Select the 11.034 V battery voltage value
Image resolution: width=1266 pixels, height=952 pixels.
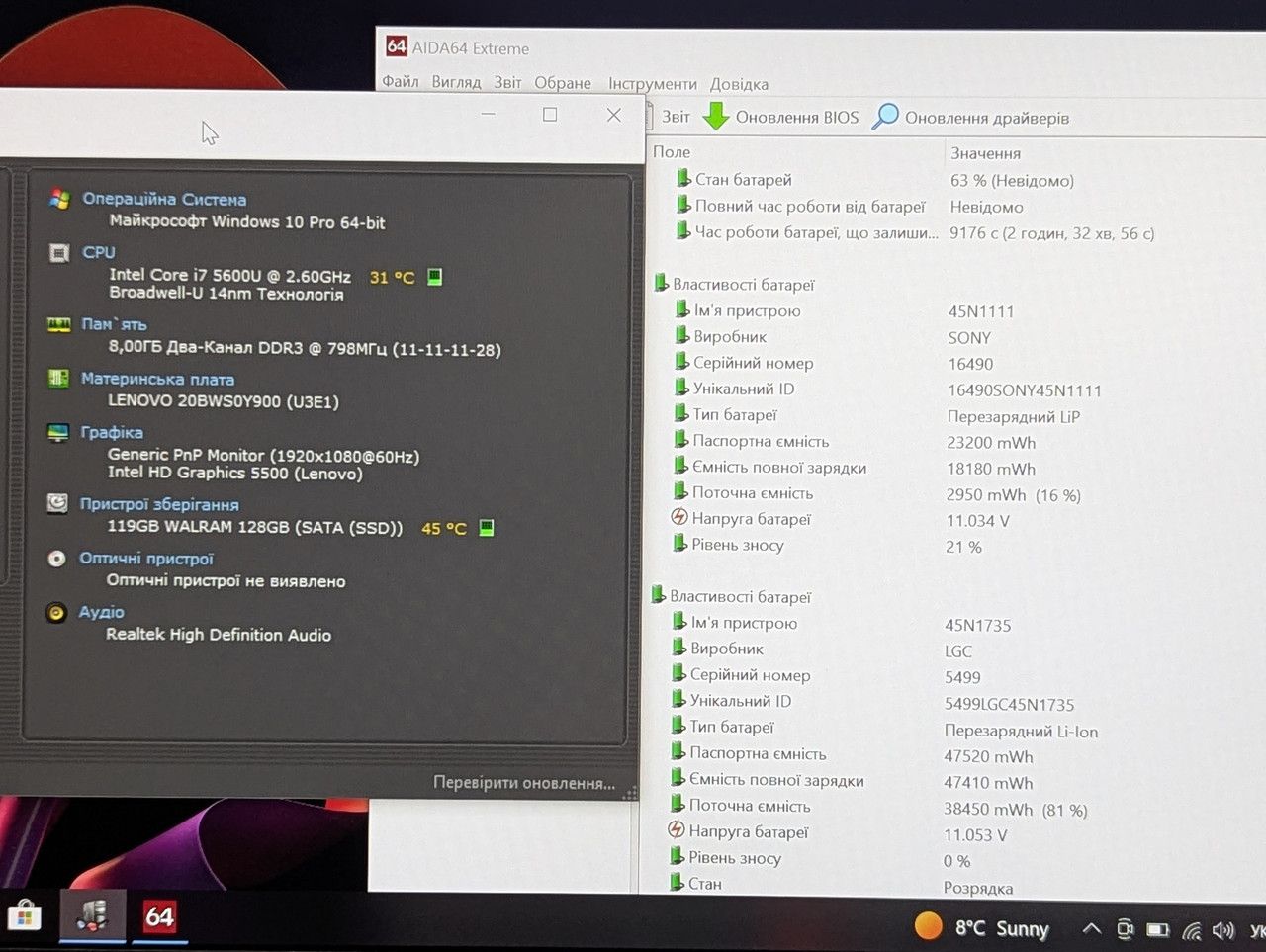[x=977, y=521]
